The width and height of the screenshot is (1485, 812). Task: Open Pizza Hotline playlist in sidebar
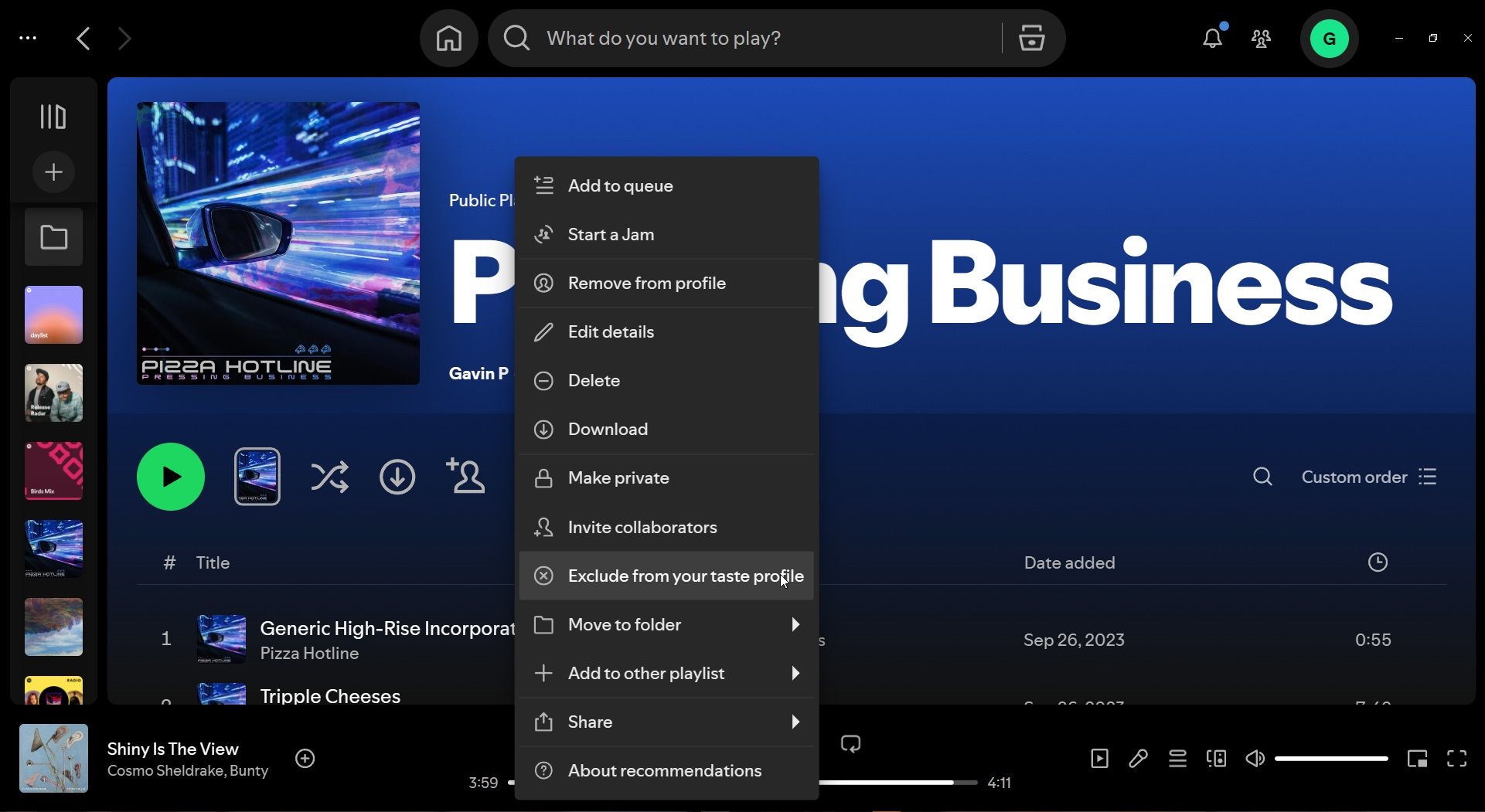coord(53,549)
